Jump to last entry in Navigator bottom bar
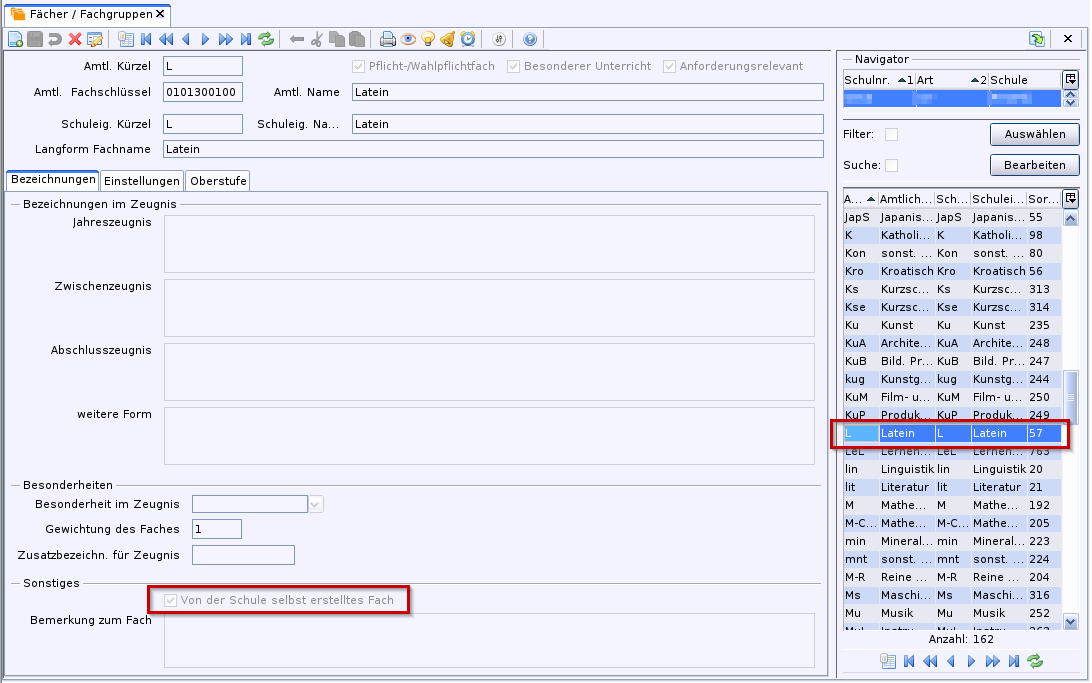 pyautogui.click(x=1014, y=661)
